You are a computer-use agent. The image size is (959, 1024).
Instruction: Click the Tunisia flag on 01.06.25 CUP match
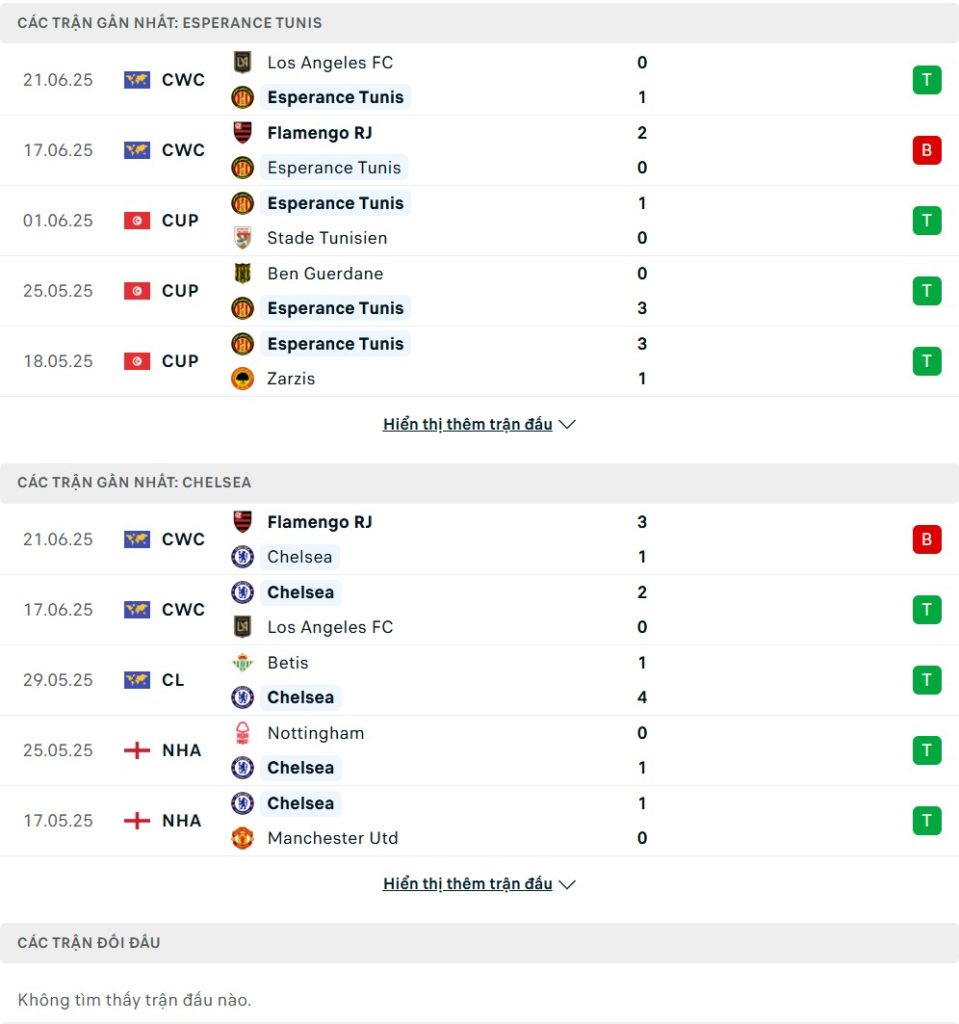(137, 221)
